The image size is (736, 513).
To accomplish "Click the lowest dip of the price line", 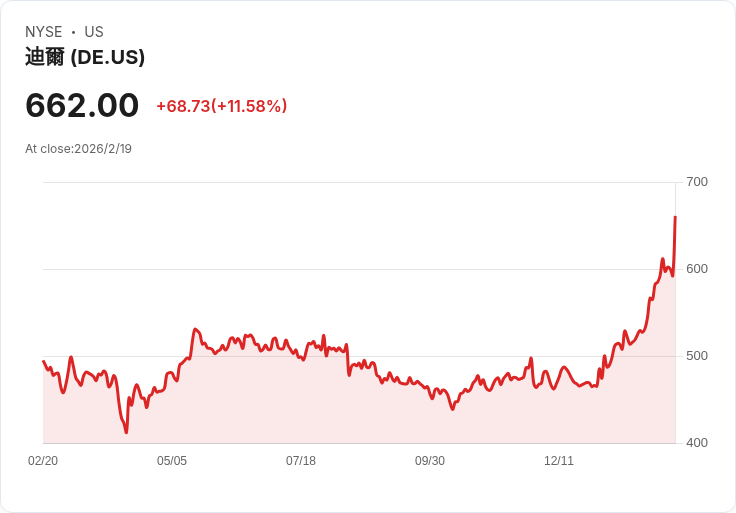I will pos(126,432).
